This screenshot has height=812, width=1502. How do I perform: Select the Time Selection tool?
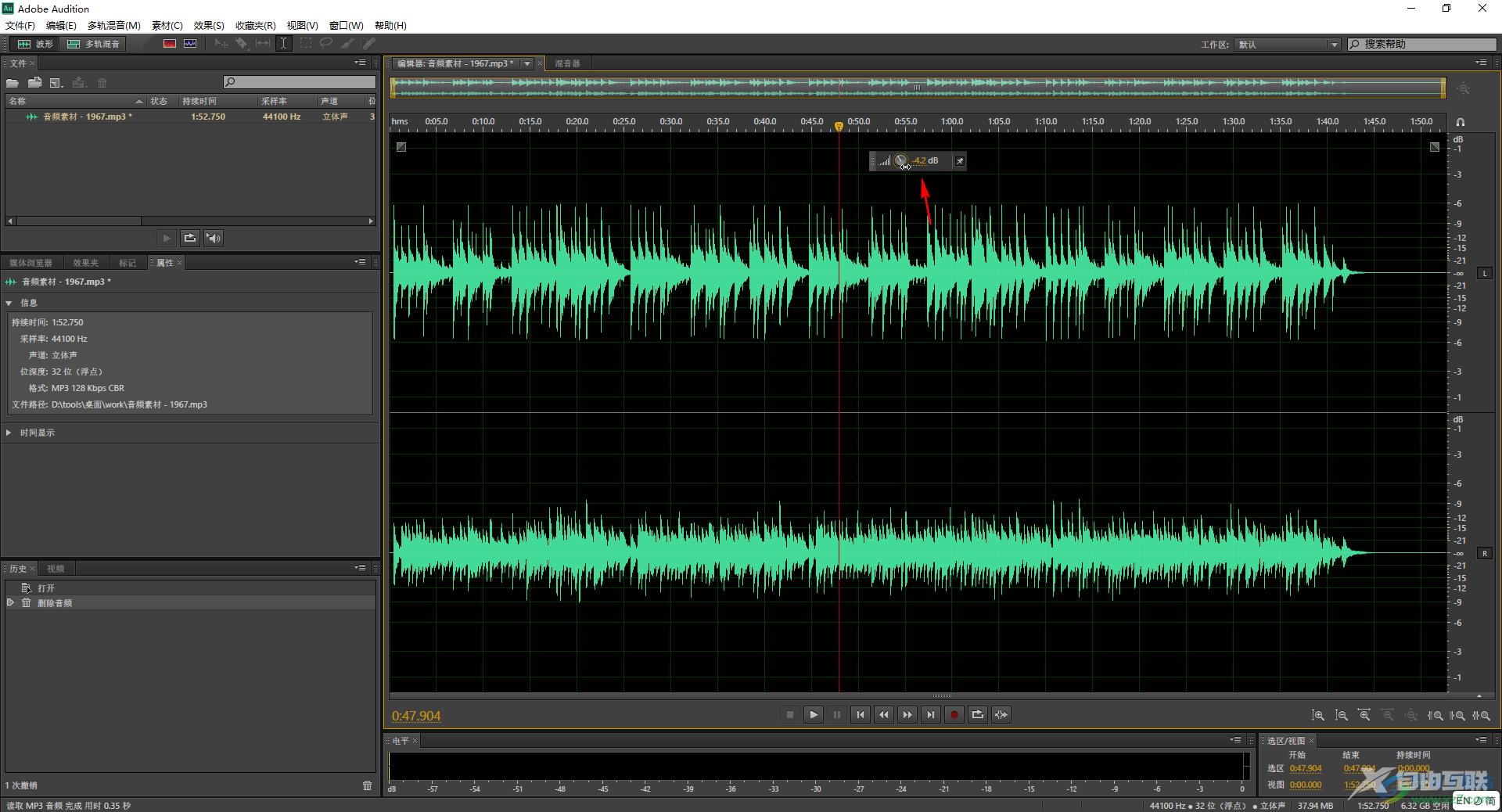tap(284, 44)
